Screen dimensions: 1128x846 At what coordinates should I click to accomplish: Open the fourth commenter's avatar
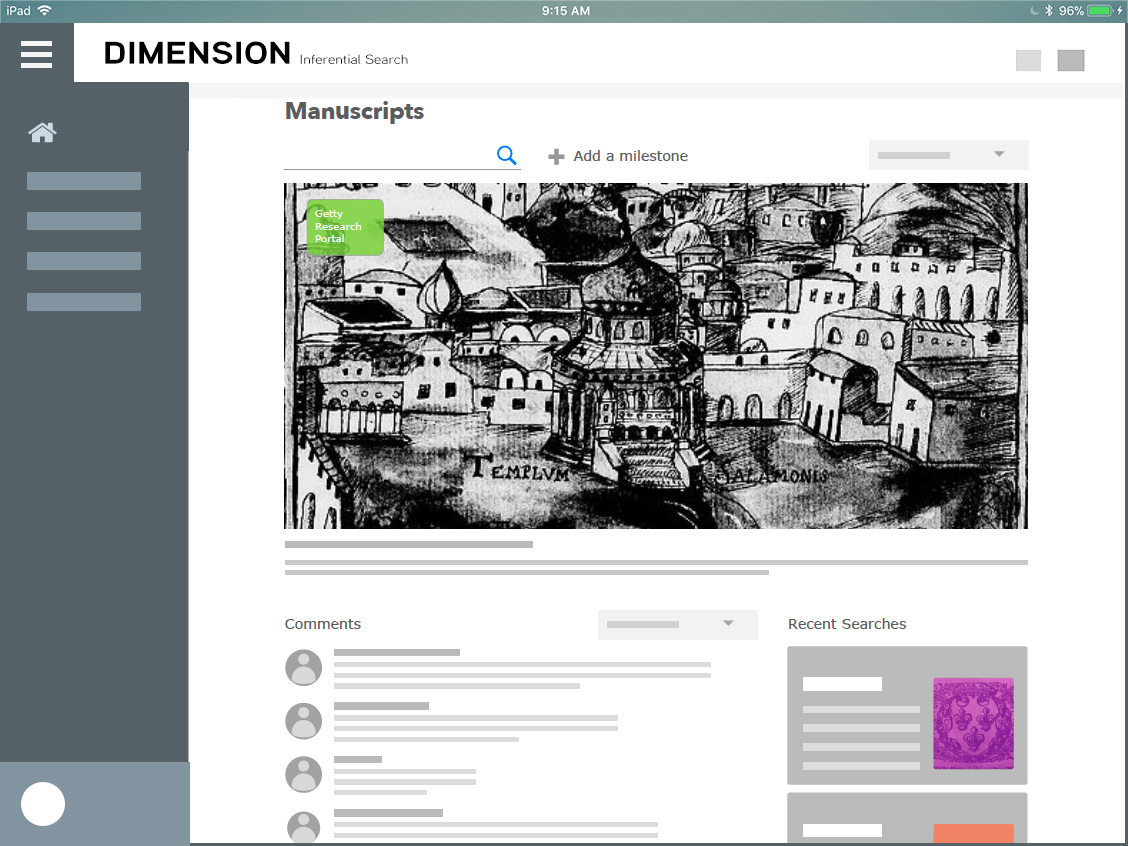pyautogui.click(x=304, y=827)
